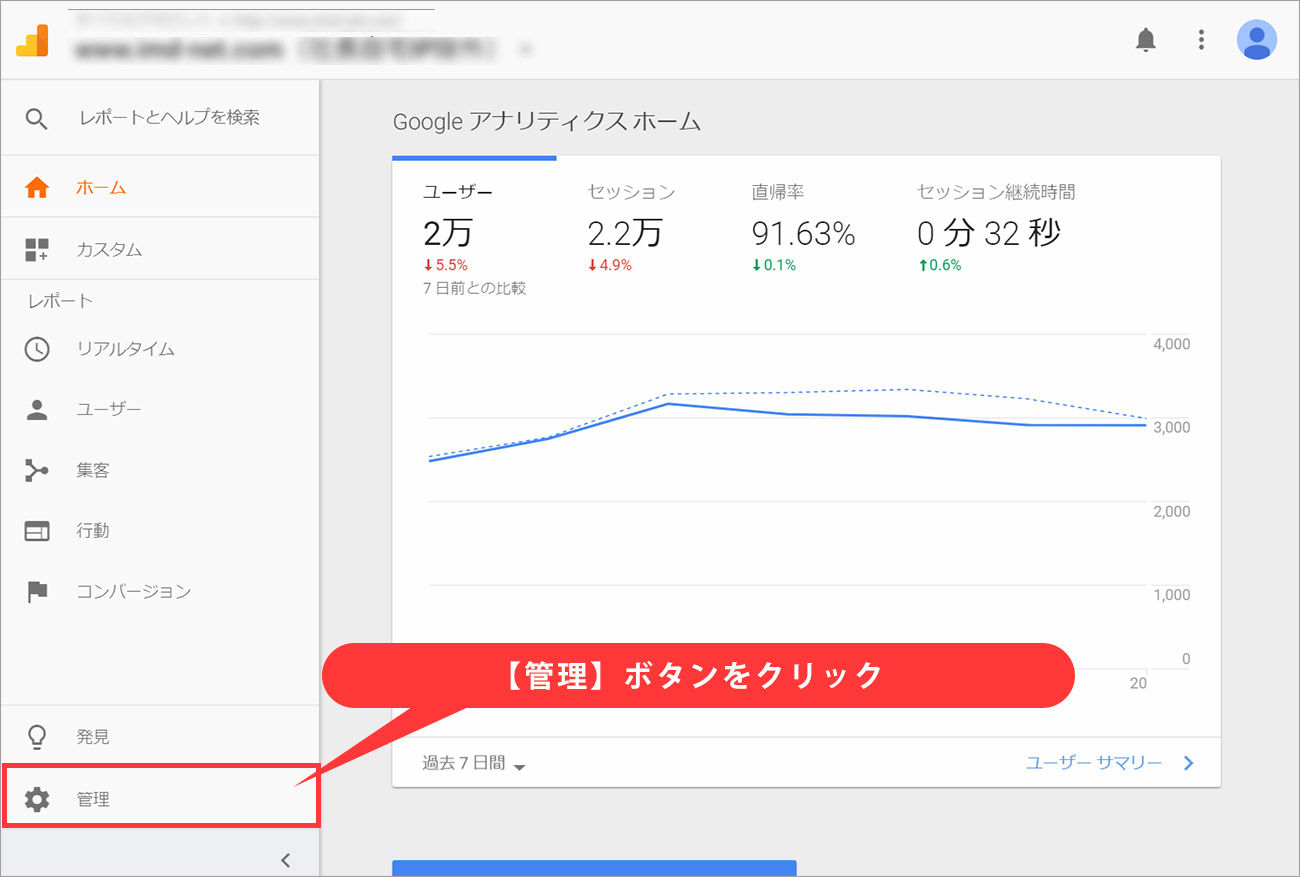Click the blue button below the card
The image size is (1300, 877).
tap(594, 868)
